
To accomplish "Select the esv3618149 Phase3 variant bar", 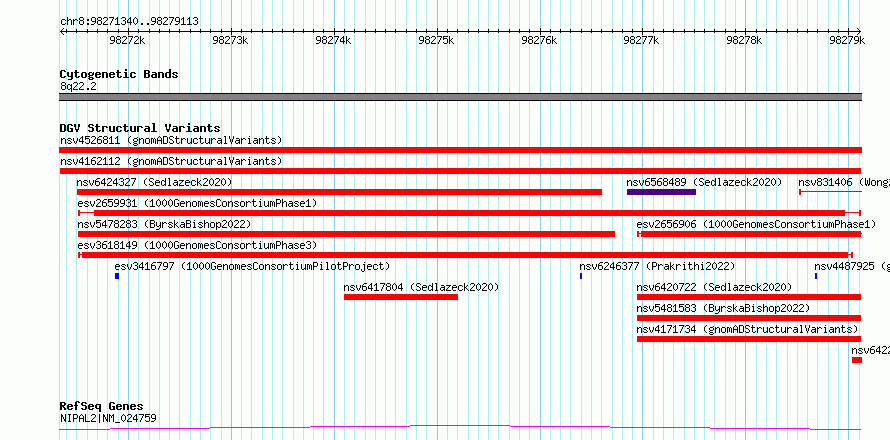I will pos(465,255).
